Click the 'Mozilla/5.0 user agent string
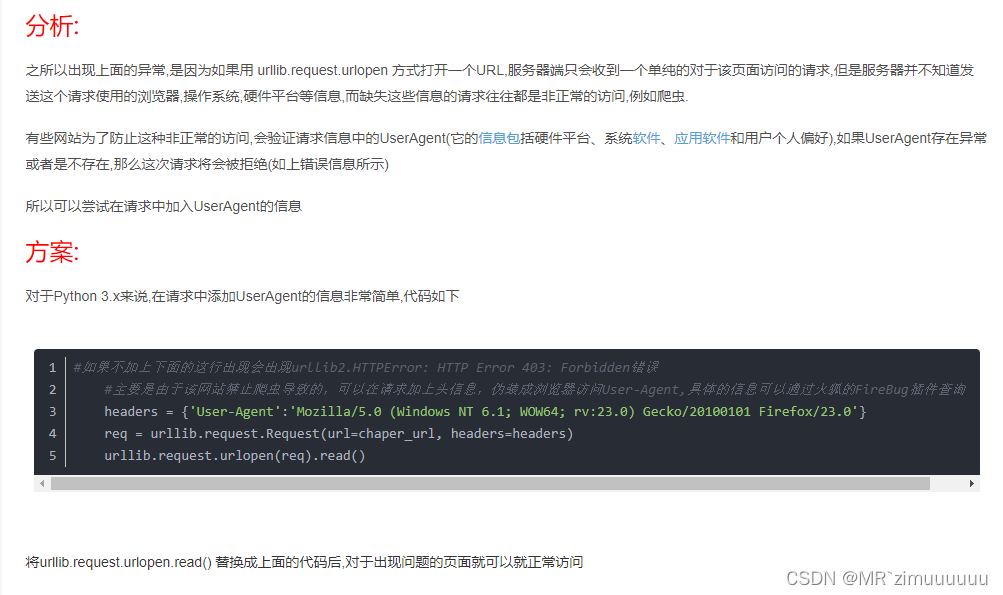1003x595 pixels. [x=574, y=411]
